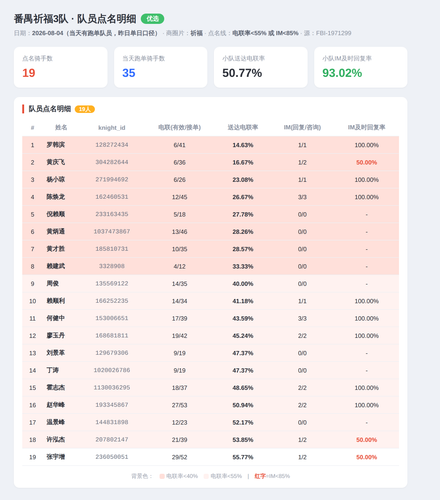Viewport: 440px width, 500px height.
Task: Click the name 杨小琼 in row 3
Action: tap(56, 180)
